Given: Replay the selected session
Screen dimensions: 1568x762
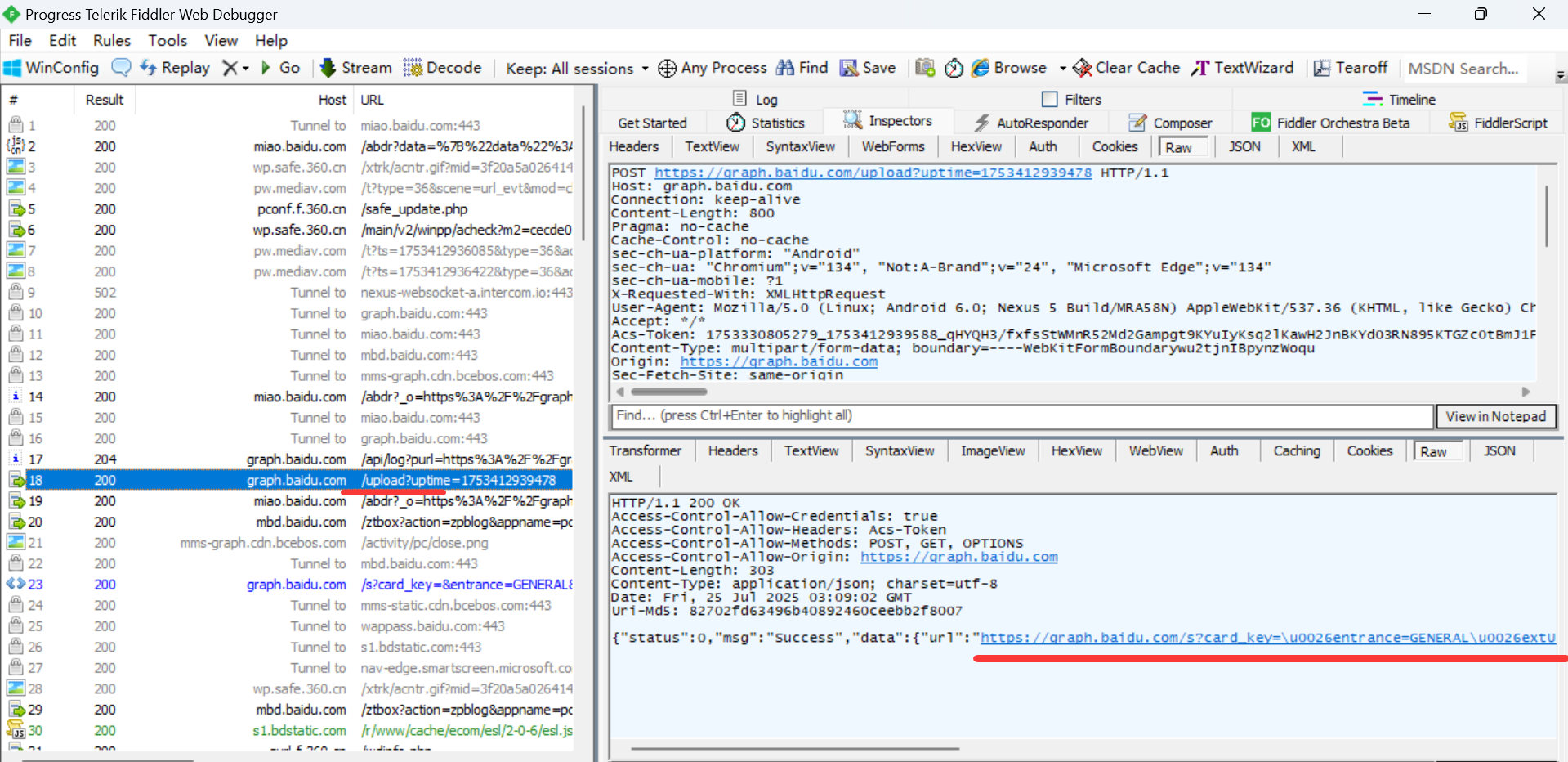Looking at the screenshot, I should pyautogui.click(x=175, y=68).
